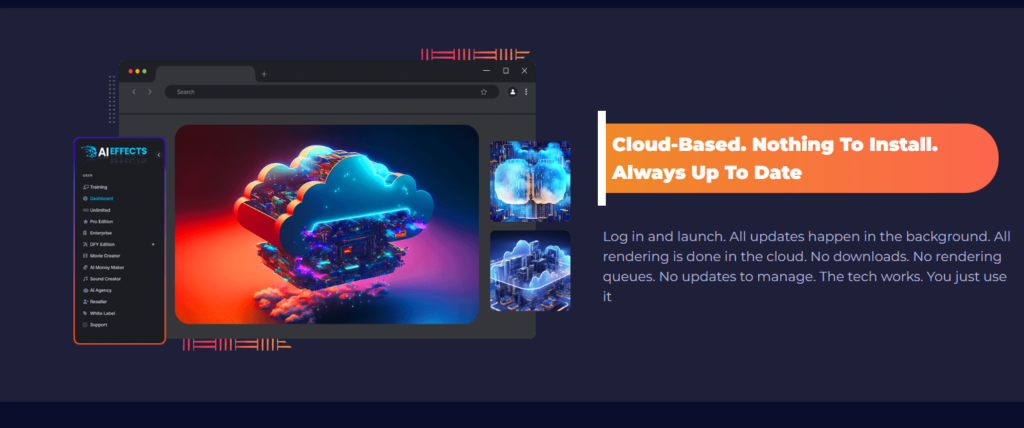The height and width of the screenshot is (428, 1024).
Task: Open the Reseller sidebar entry
Action: pos(96,301)
